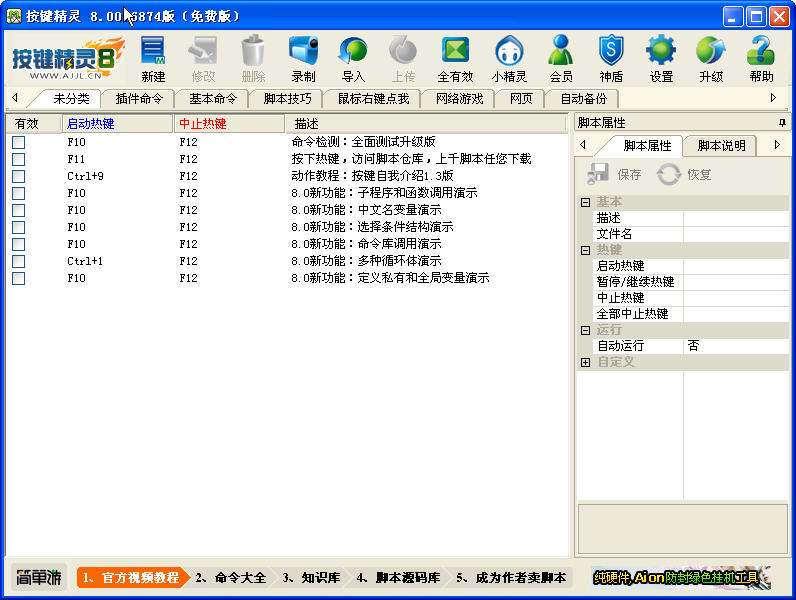Click the pin icon of 脚本属性 panel

[782, 122]
